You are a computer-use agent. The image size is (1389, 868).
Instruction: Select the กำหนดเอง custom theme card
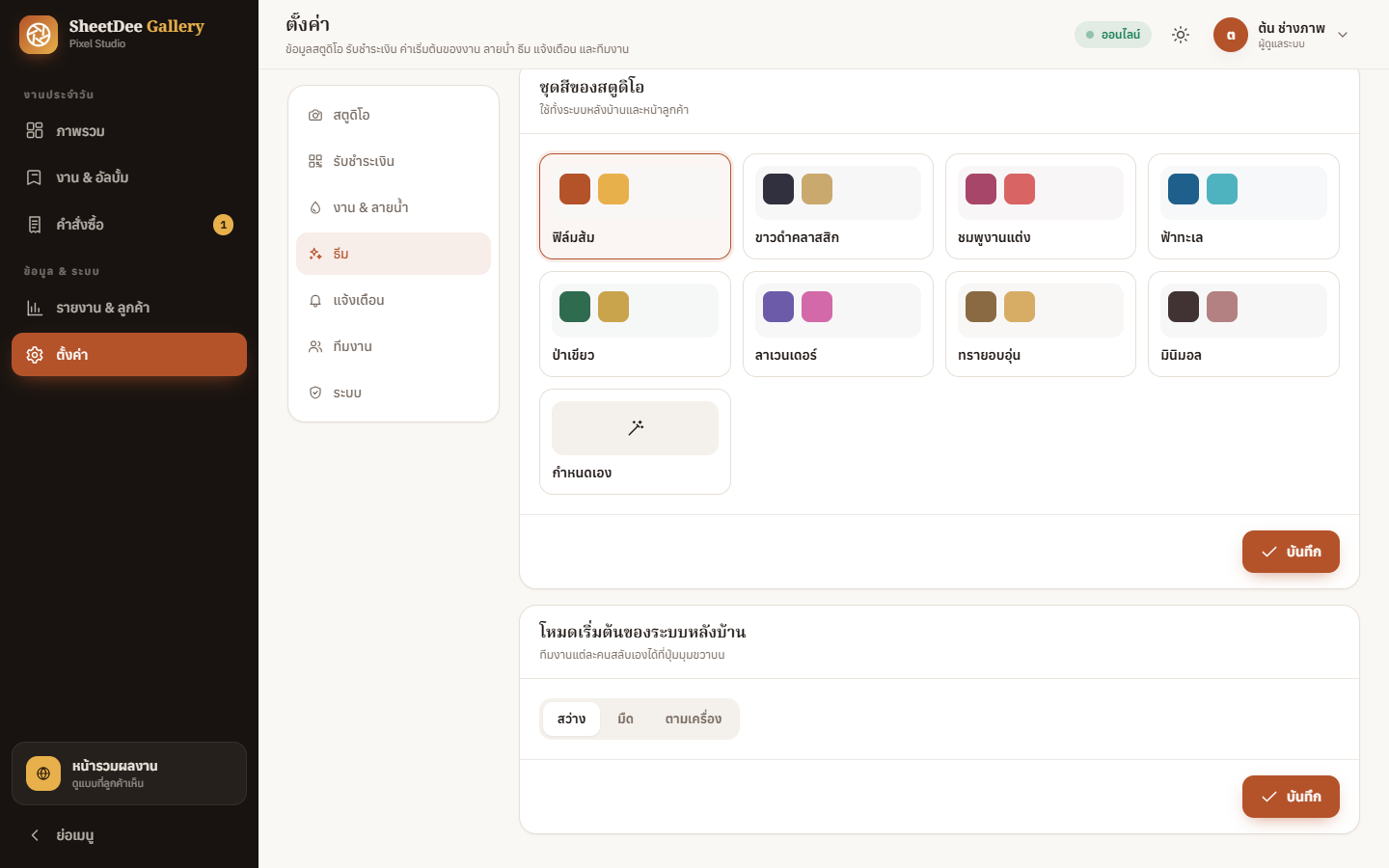[635, 442]
